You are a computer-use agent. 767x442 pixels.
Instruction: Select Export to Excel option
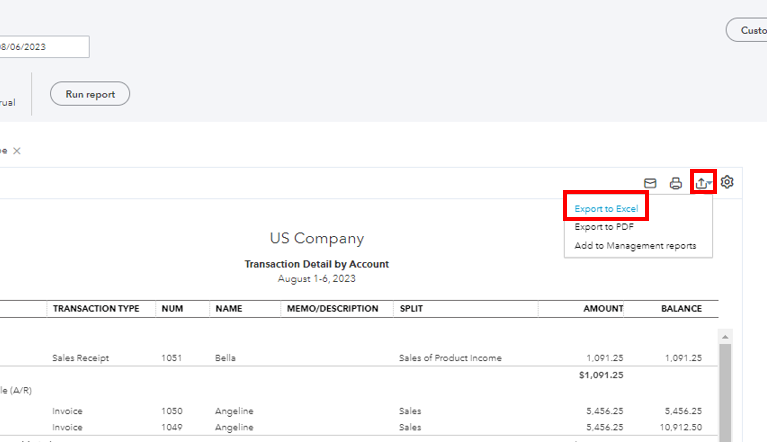[606, 209]
